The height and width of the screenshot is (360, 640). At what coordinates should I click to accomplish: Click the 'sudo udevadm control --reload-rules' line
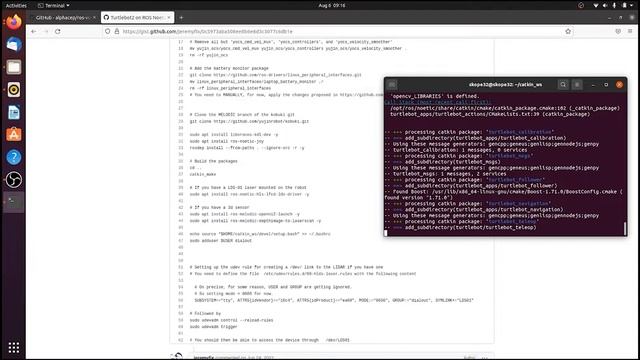231,320
